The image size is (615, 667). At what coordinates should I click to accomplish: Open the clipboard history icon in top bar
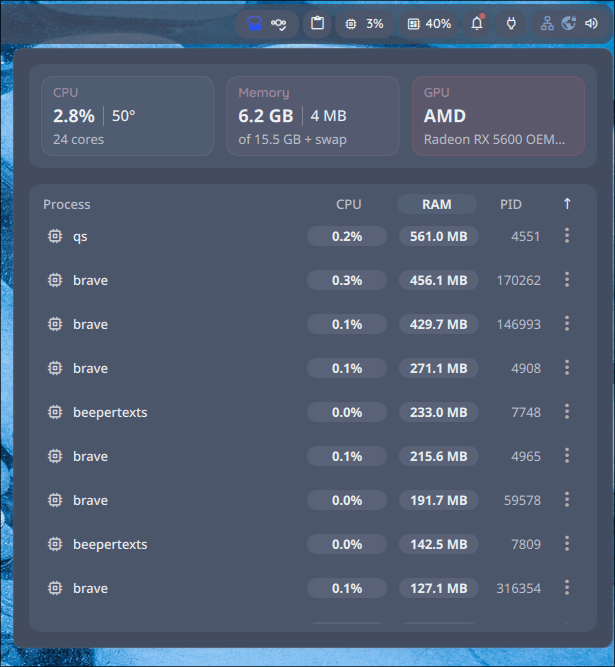317,23
